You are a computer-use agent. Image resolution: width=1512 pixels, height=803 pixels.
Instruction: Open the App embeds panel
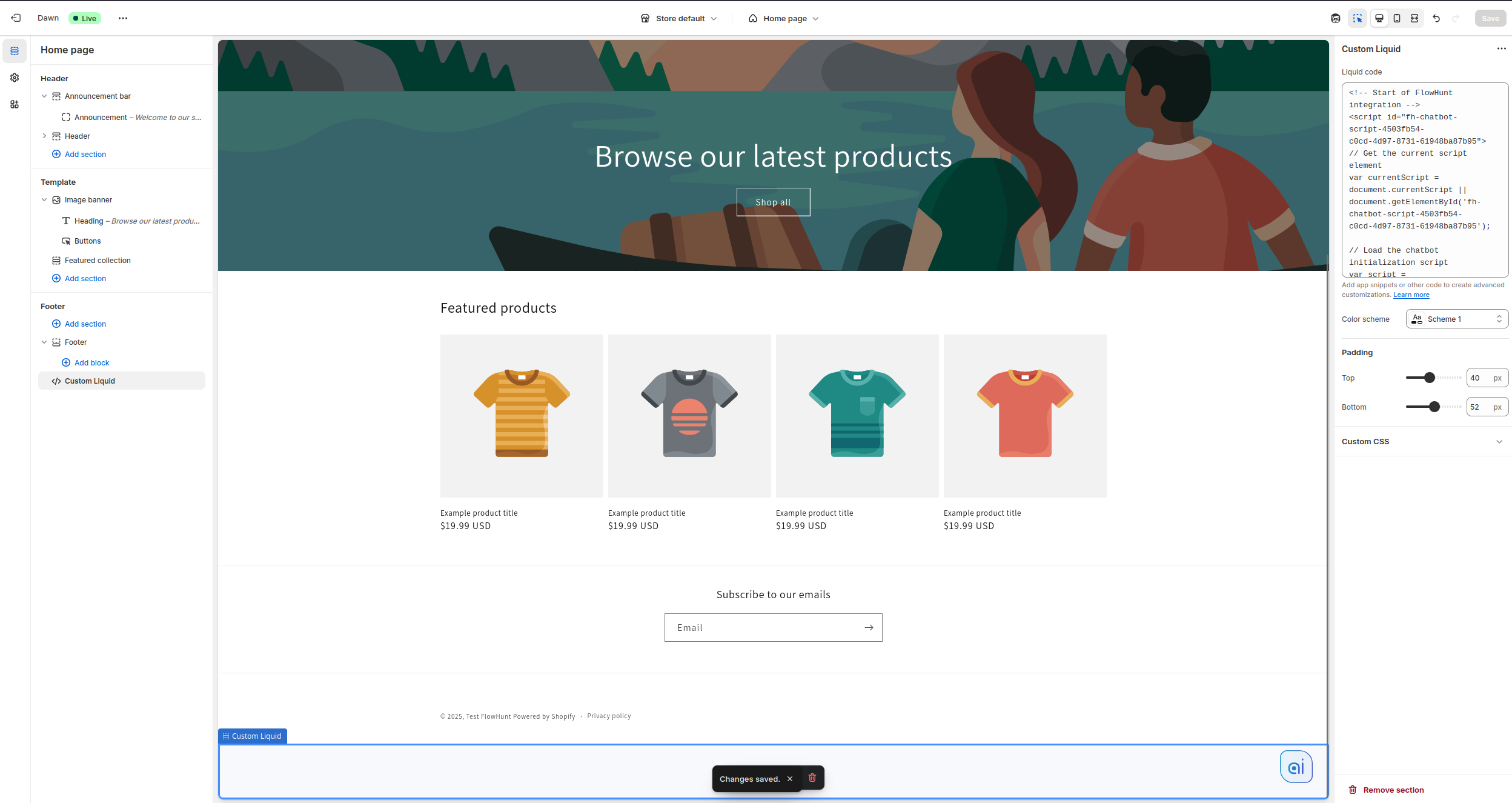pyautogui.click(x=15, y=104)
